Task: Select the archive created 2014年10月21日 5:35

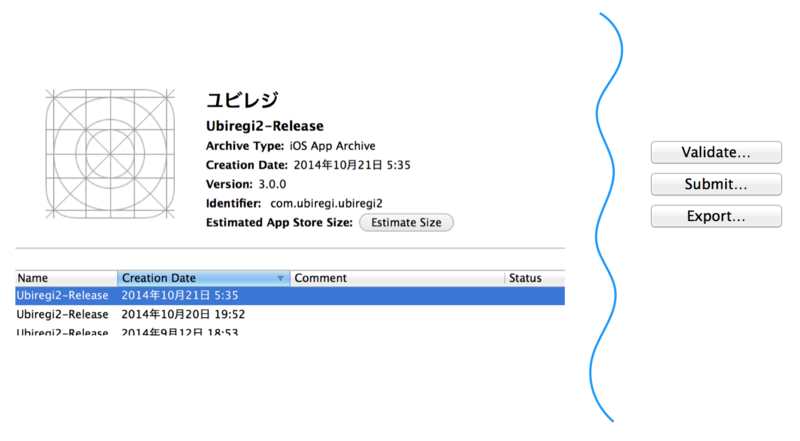Action: (x=290, y=296)
